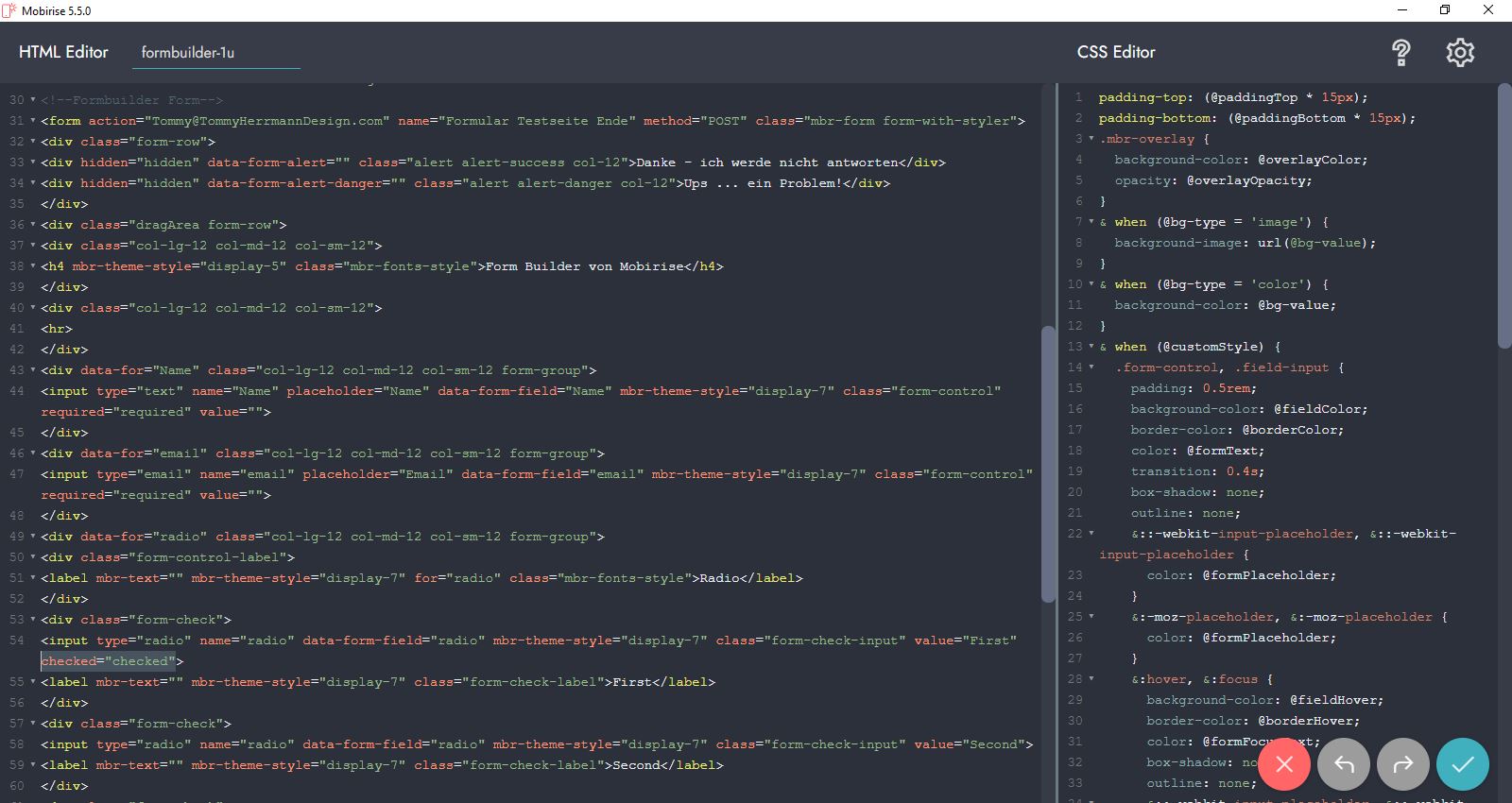Click the help question mark icon

click(1401, 53)
